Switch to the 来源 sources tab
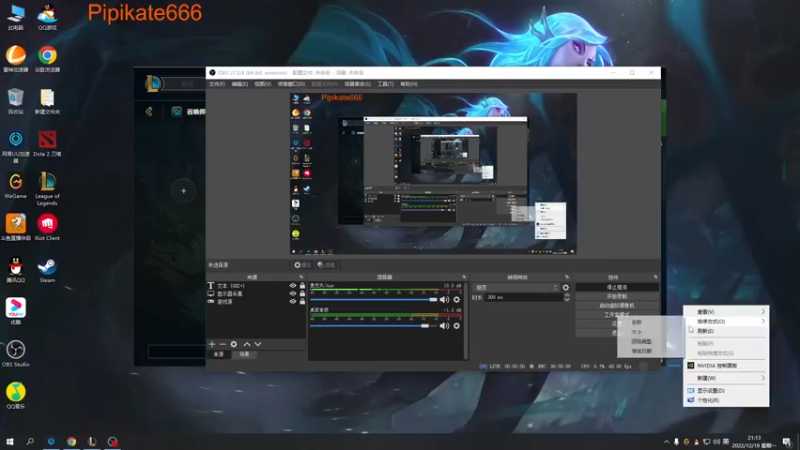The width and height of the screenshot is (800, 450). pyautogui.click(x=218, y=354)
